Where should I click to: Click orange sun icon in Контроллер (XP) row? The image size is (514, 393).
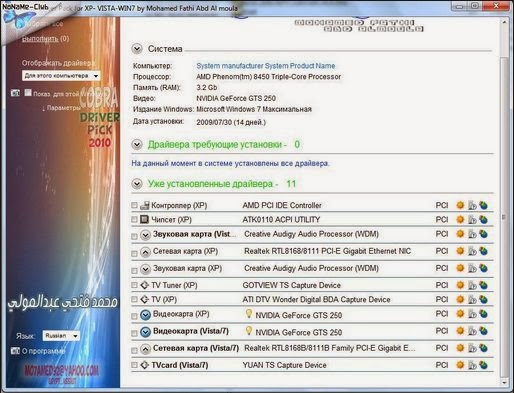coord(460,205)
